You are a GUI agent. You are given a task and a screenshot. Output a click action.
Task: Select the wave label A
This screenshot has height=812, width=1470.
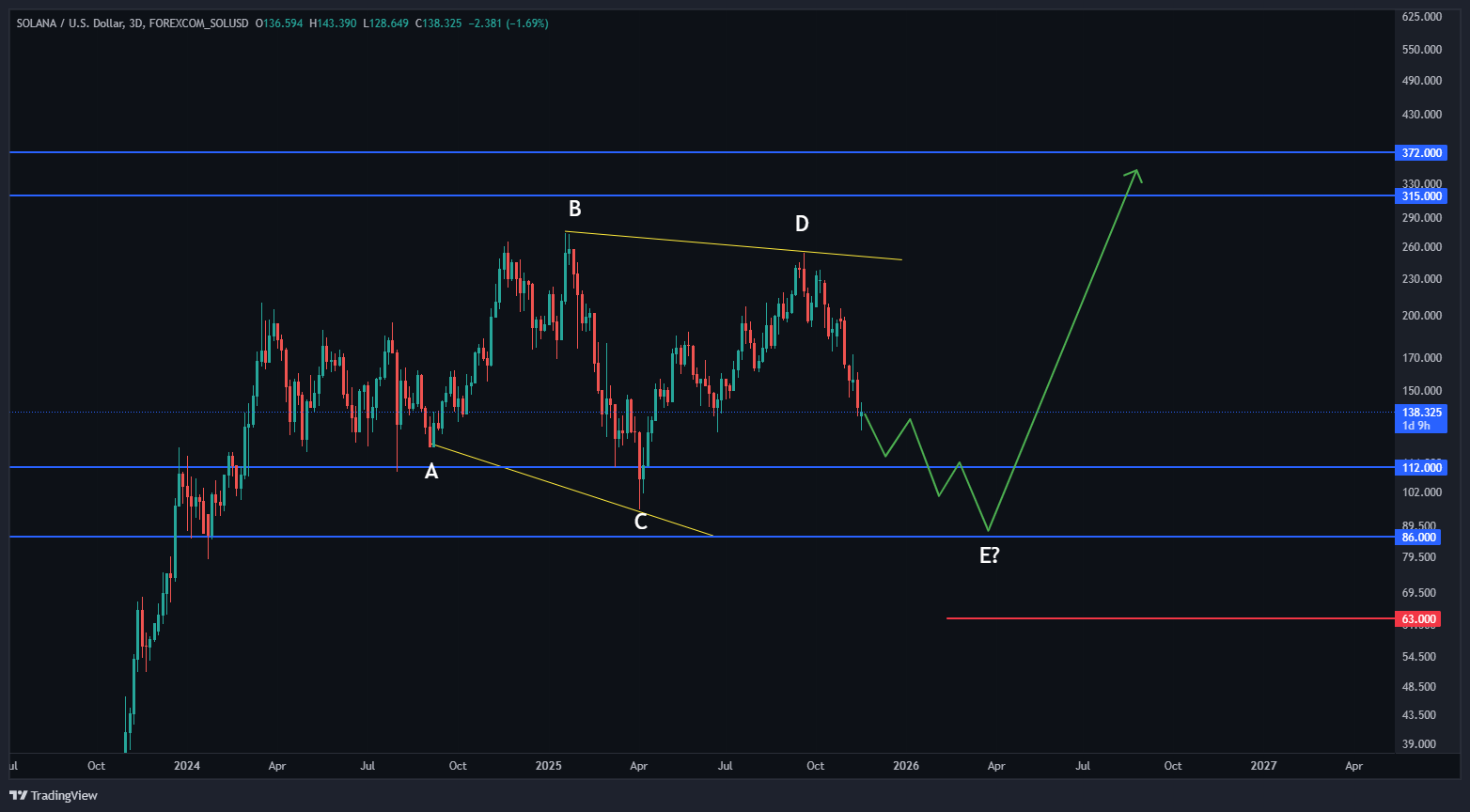pyautogui.click(x=431, y=472)
